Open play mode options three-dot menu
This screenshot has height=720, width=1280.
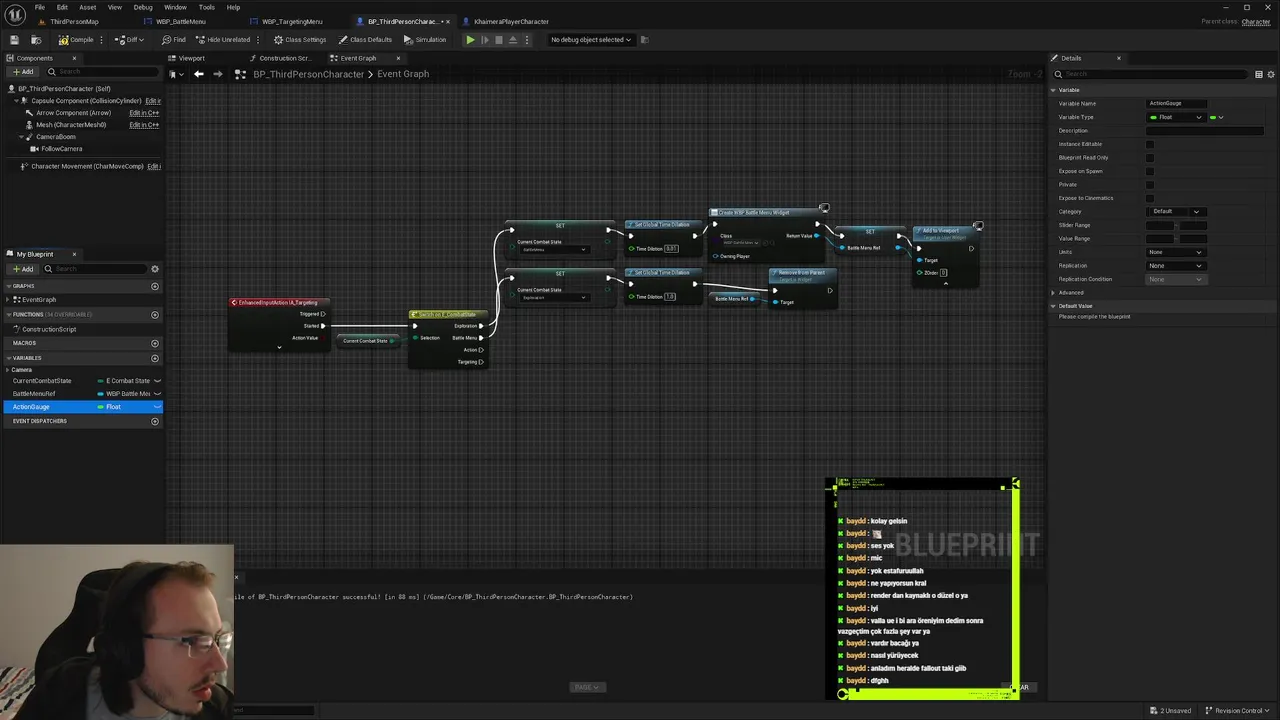point(529,40)
